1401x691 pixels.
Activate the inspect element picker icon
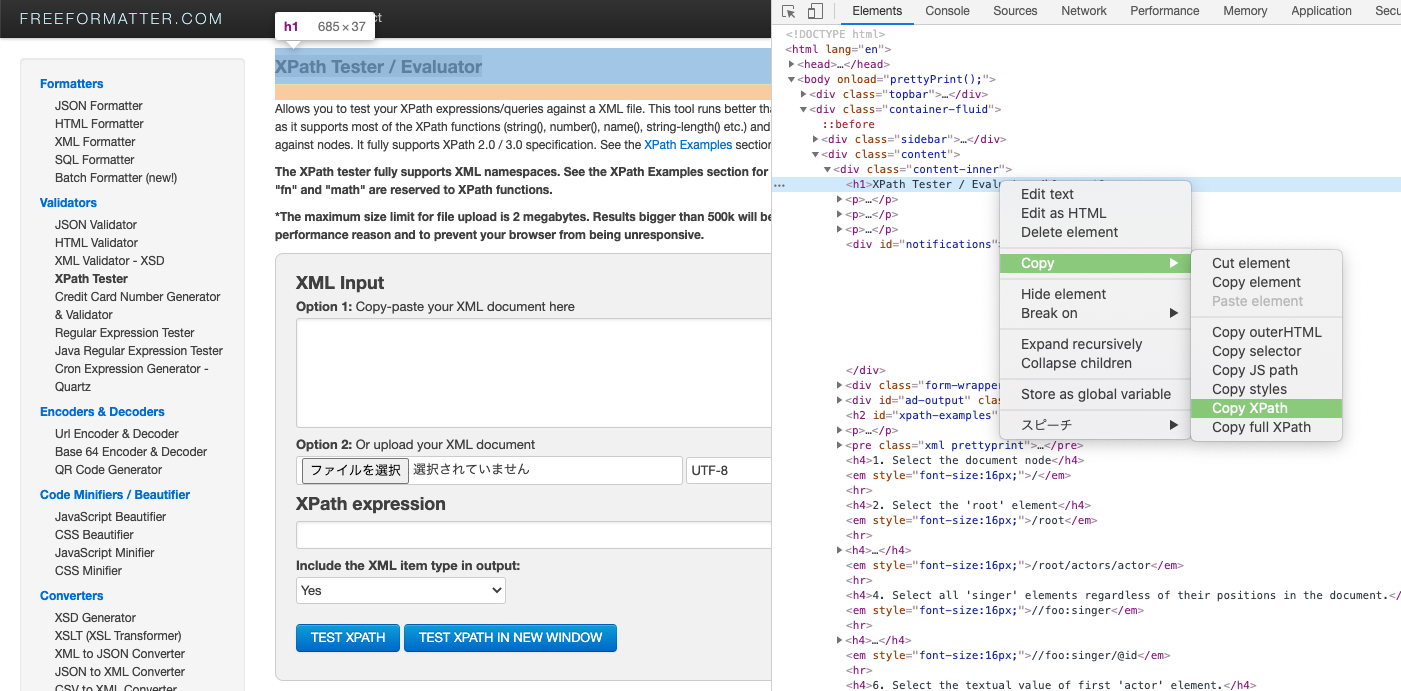[789, 11]
